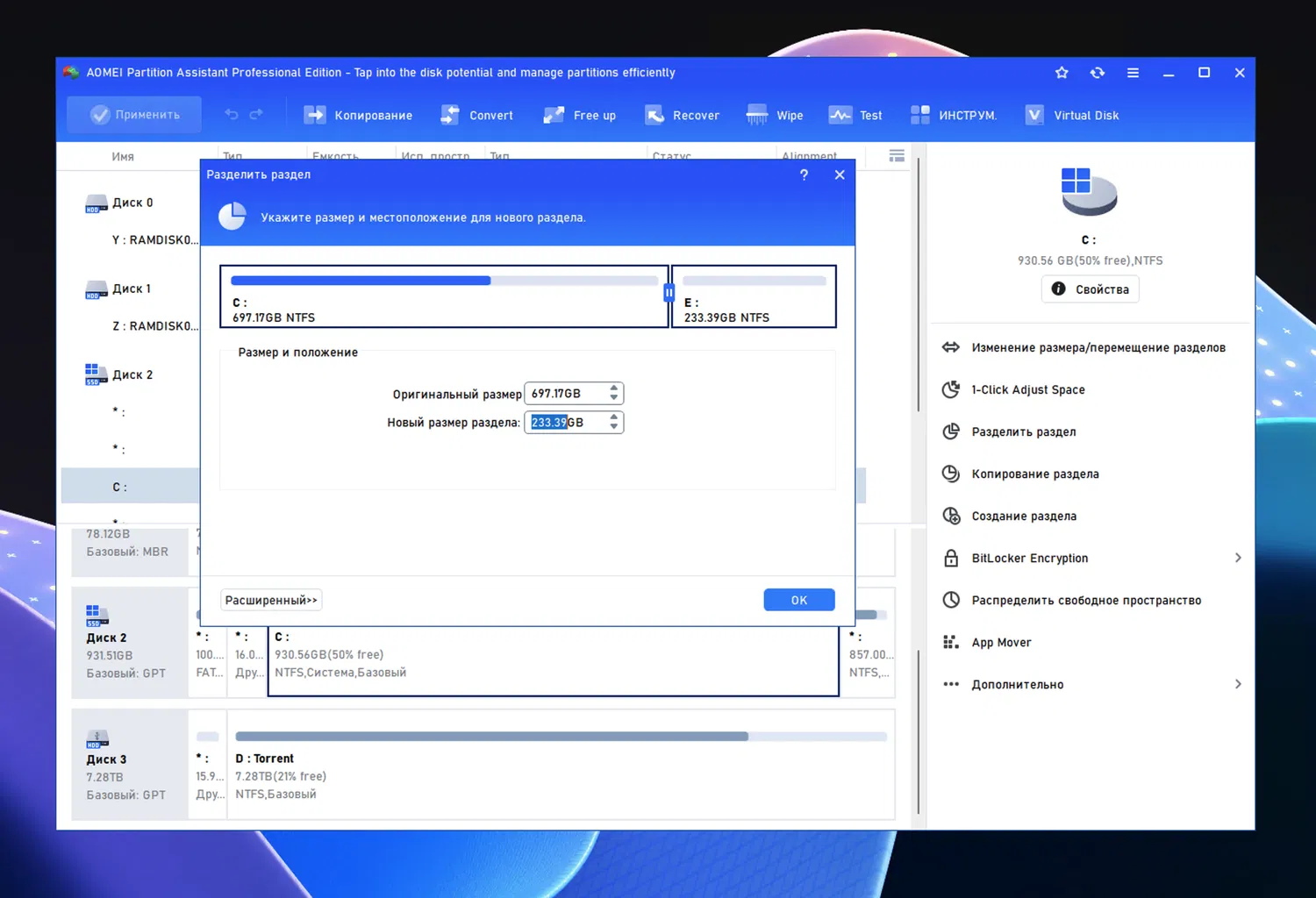Select the E: 233.39GB partition block
This screenshot has width=1316, height=898.
(754, 296)
